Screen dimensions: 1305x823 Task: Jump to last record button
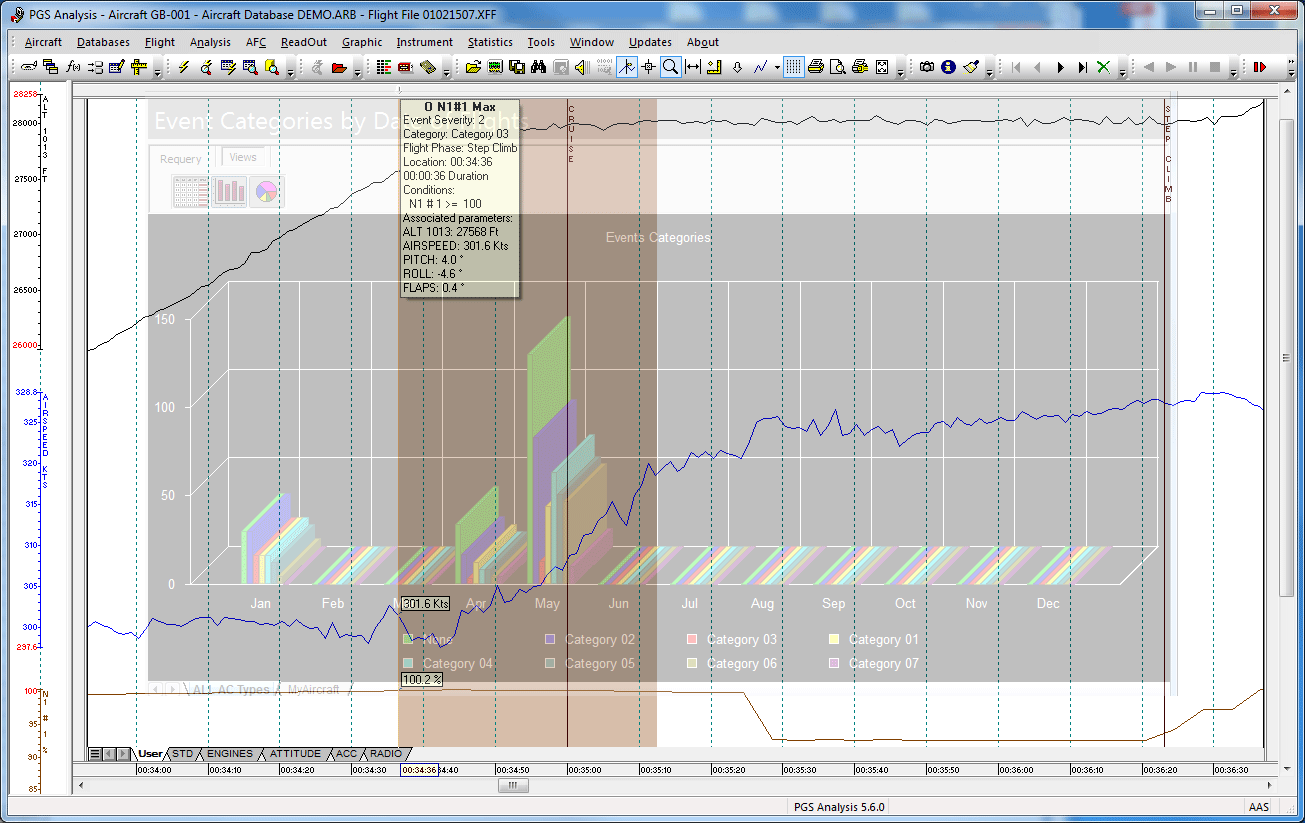1082,67
